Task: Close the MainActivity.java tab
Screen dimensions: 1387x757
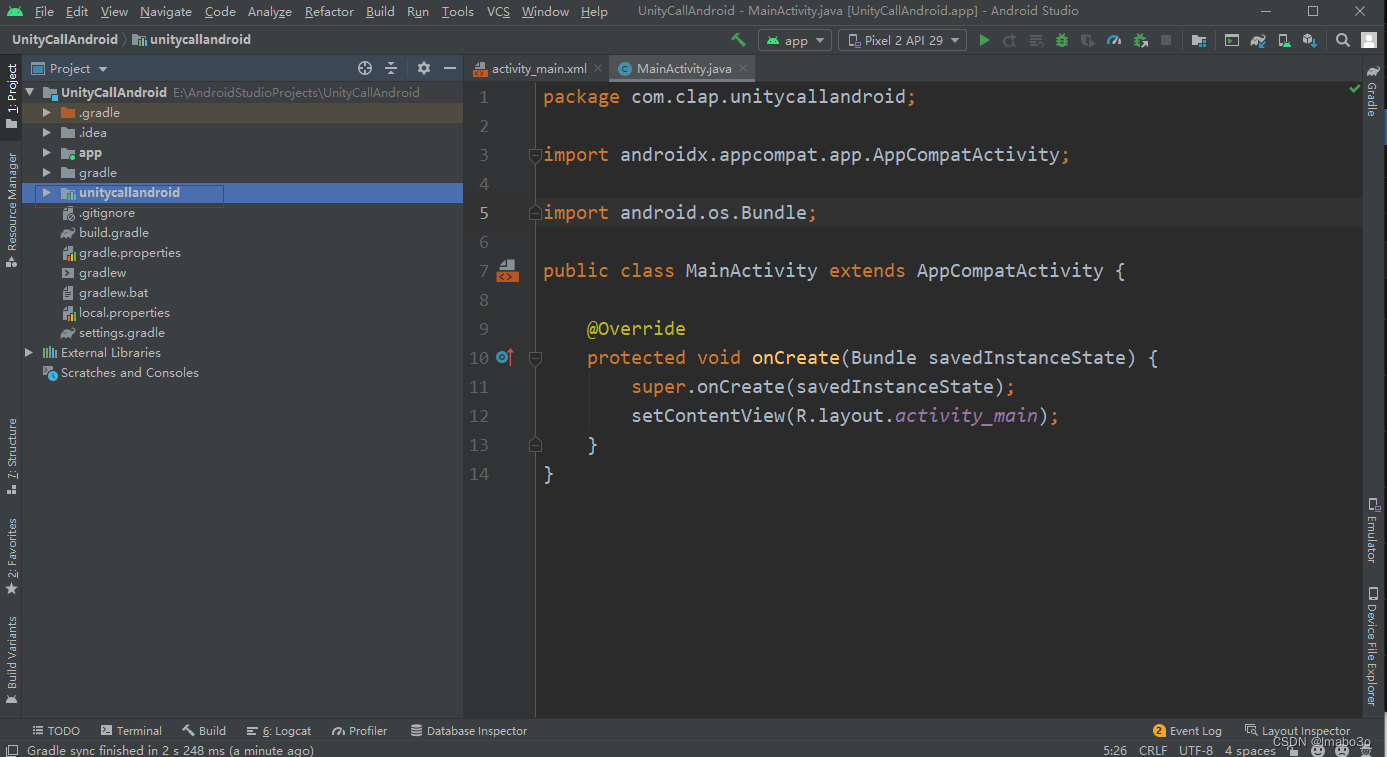Action: coord(744,69)
